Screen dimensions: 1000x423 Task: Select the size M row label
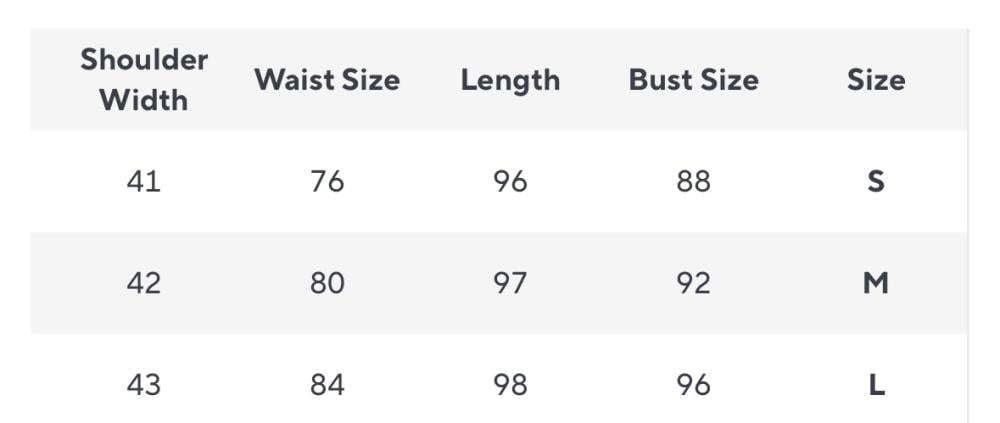(876, 283)
